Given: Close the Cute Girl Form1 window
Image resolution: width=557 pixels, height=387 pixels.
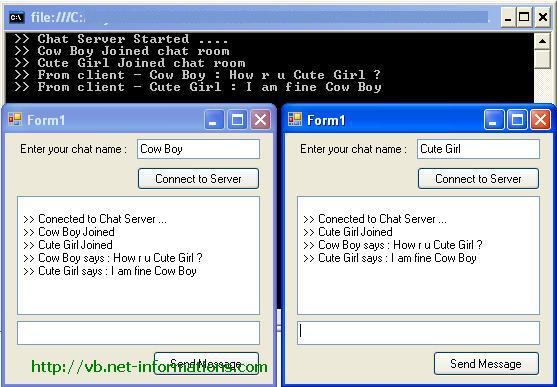Looking at the screenshot, I should (x=540, y=119).
